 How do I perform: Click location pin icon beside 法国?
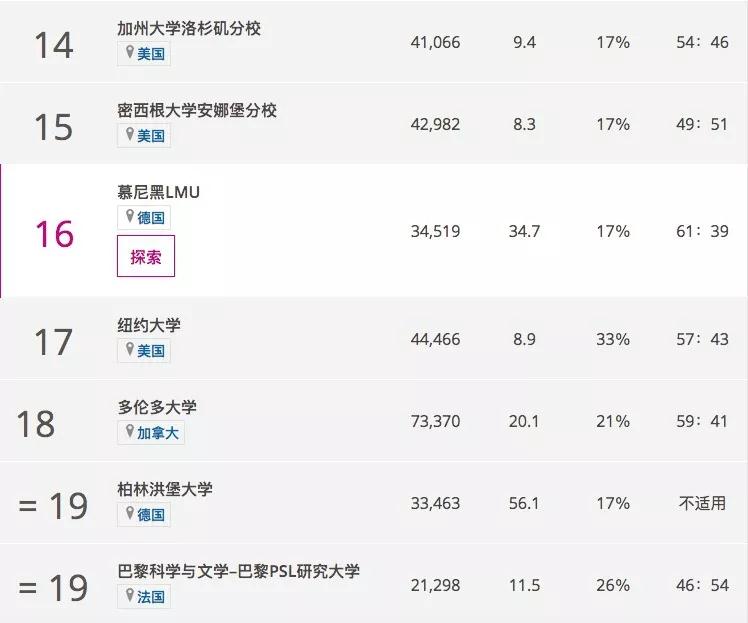point(129,596)
